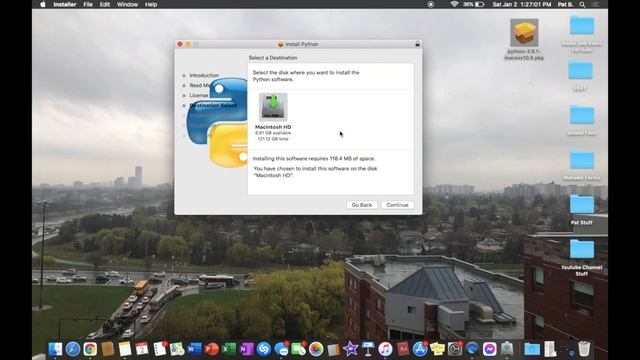Open the Edit menu
The image size is (640, 360).
pos(105,4)
